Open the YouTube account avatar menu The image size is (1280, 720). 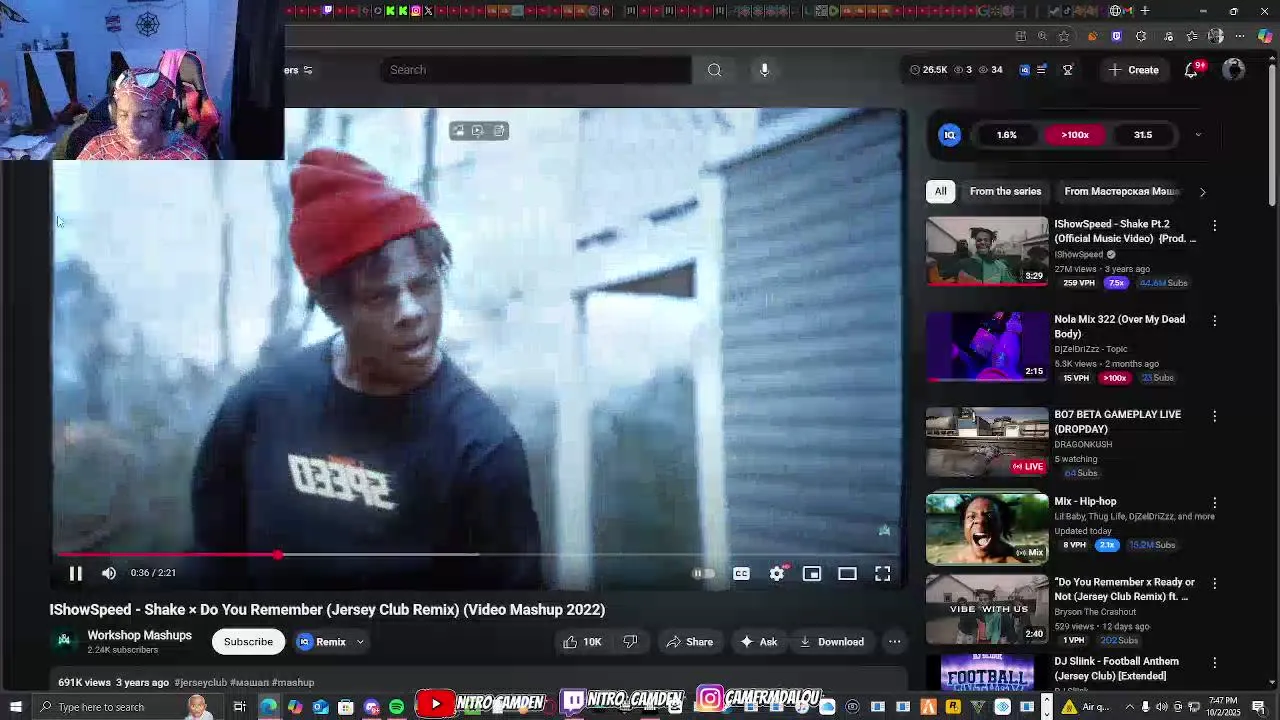[x=1234, y=69]
